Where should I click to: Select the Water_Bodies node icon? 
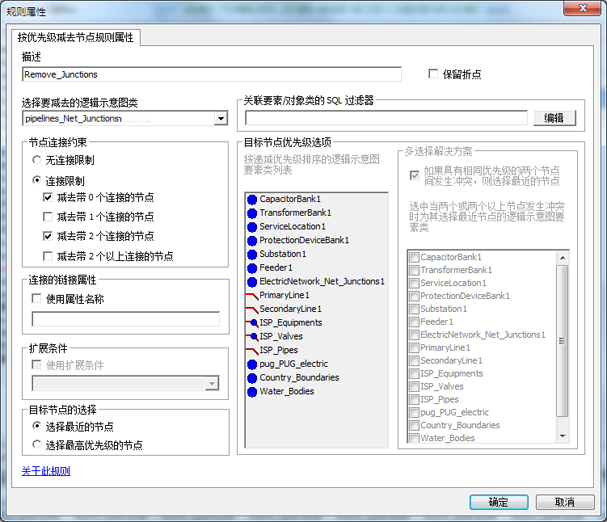click(251, 392)
